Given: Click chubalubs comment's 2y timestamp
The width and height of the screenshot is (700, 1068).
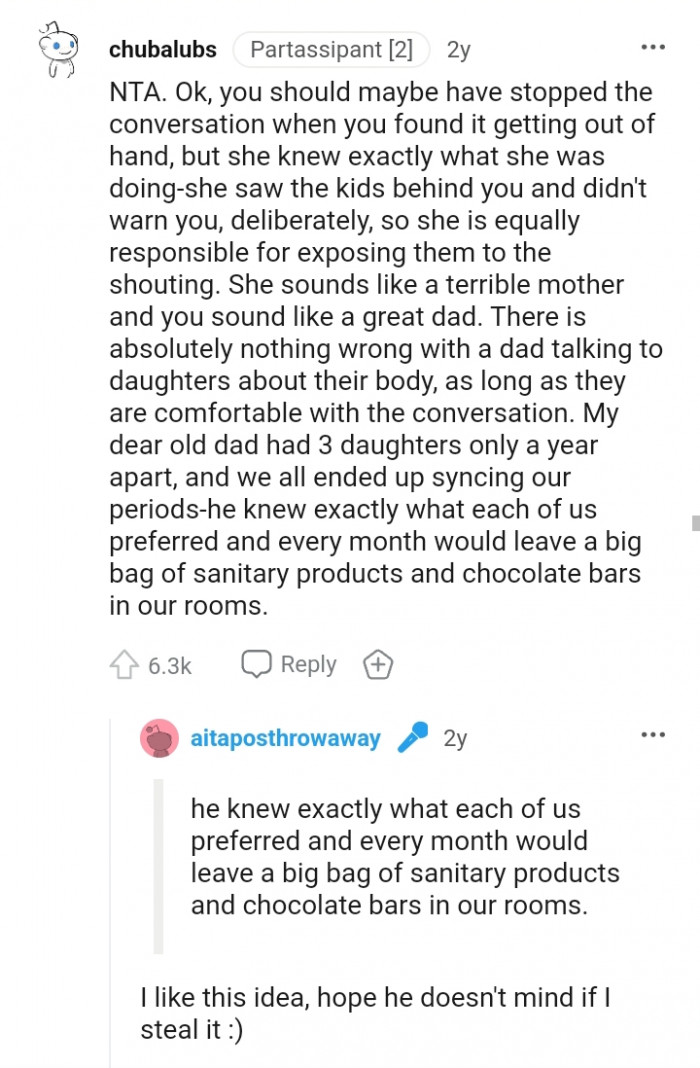Looking at the screenshot, I should [x=459, y=49].
